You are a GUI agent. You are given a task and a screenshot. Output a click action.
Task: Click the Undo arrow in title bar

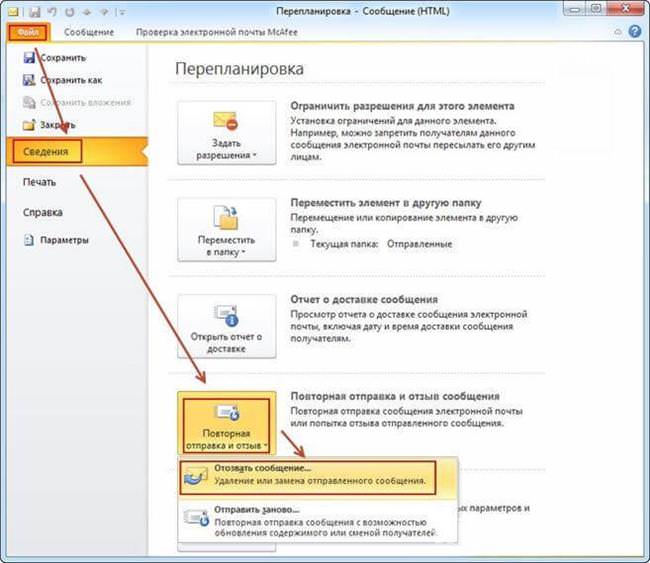point(52,12)
